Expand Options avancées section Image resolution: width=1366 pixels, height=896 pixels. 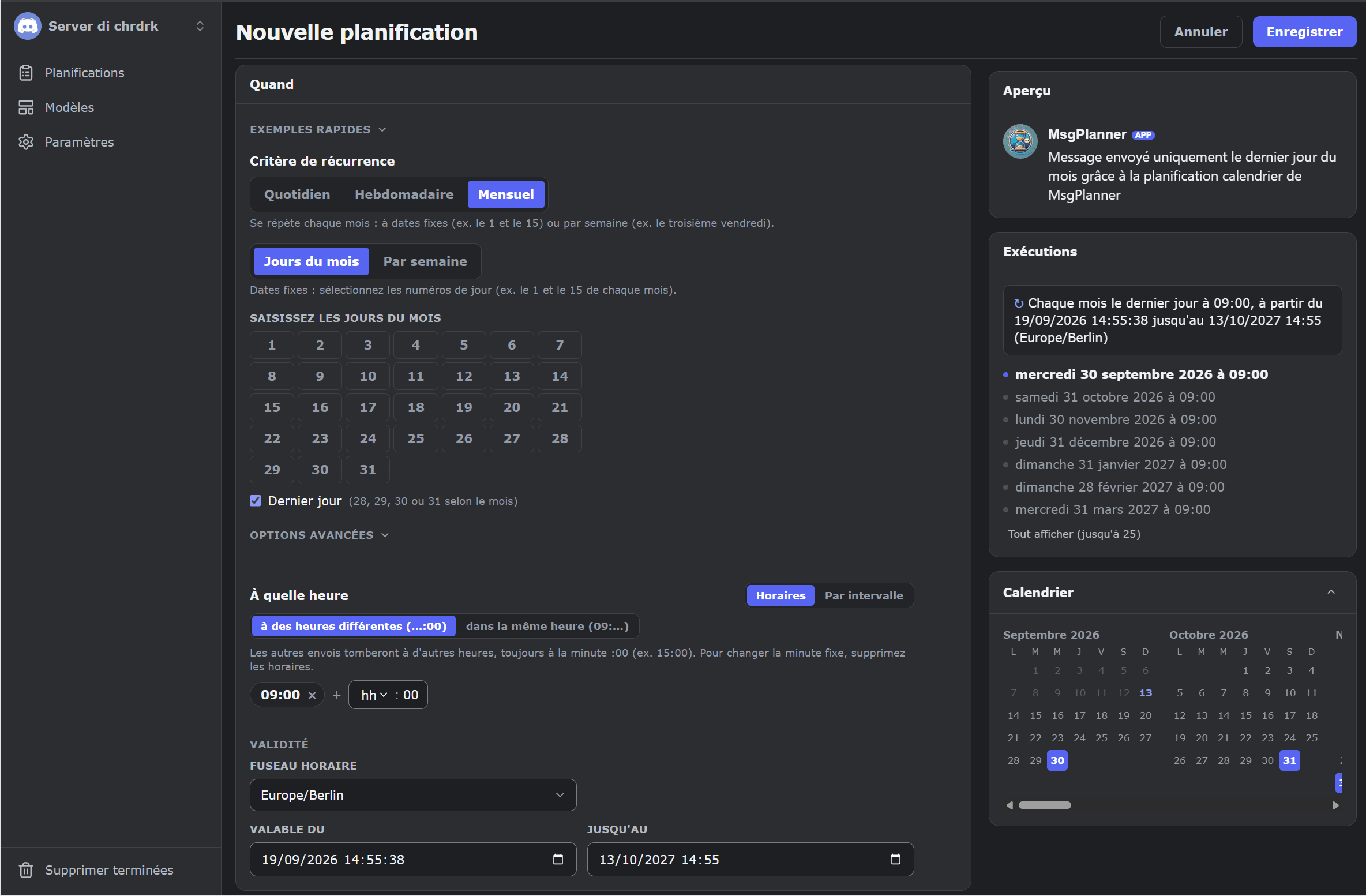click(320, 535)
